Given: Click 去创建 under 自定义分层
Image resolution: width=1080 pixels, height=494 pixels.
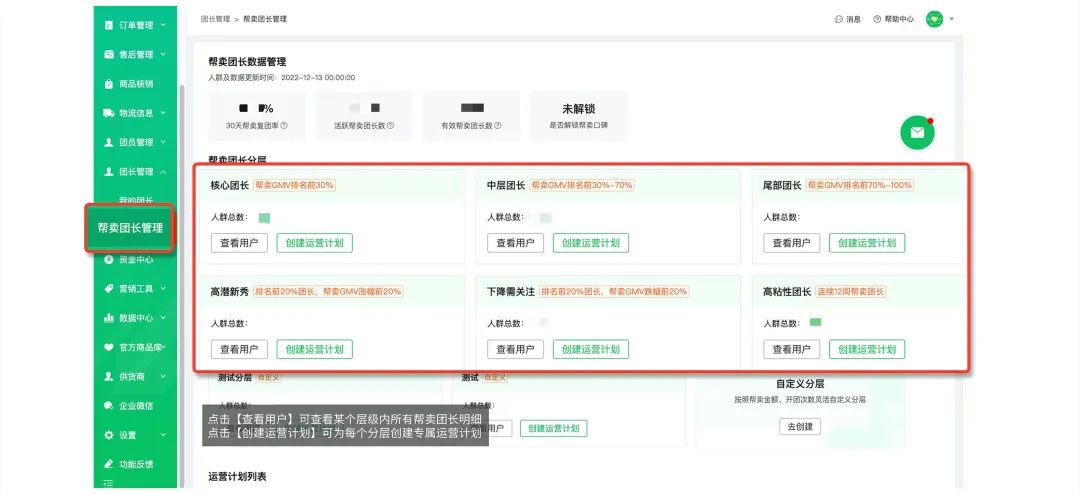Looking at the screenshot, I should (799, 426).
